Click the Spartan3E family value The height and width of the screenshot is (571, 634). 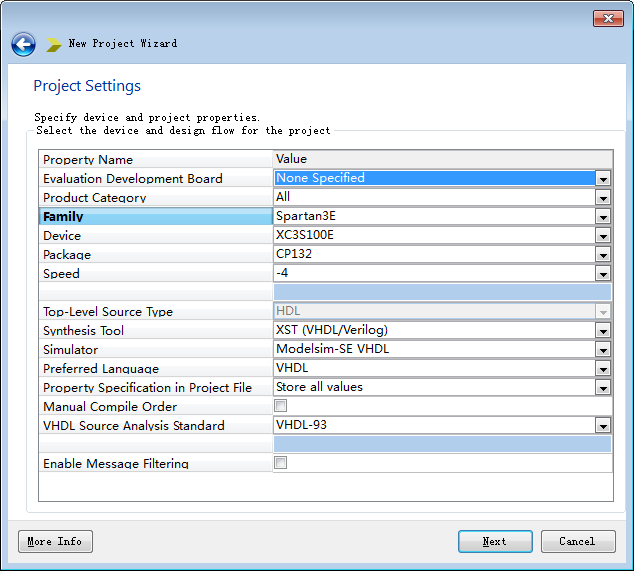435,216
